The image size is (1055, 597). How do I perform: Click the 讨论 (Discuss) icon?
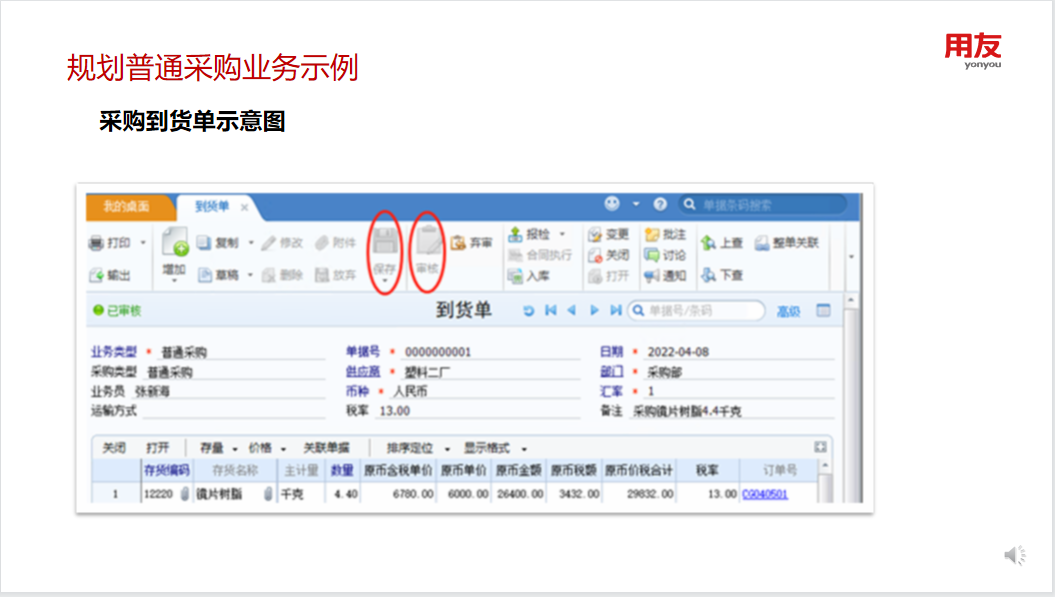tap(651, 255)
